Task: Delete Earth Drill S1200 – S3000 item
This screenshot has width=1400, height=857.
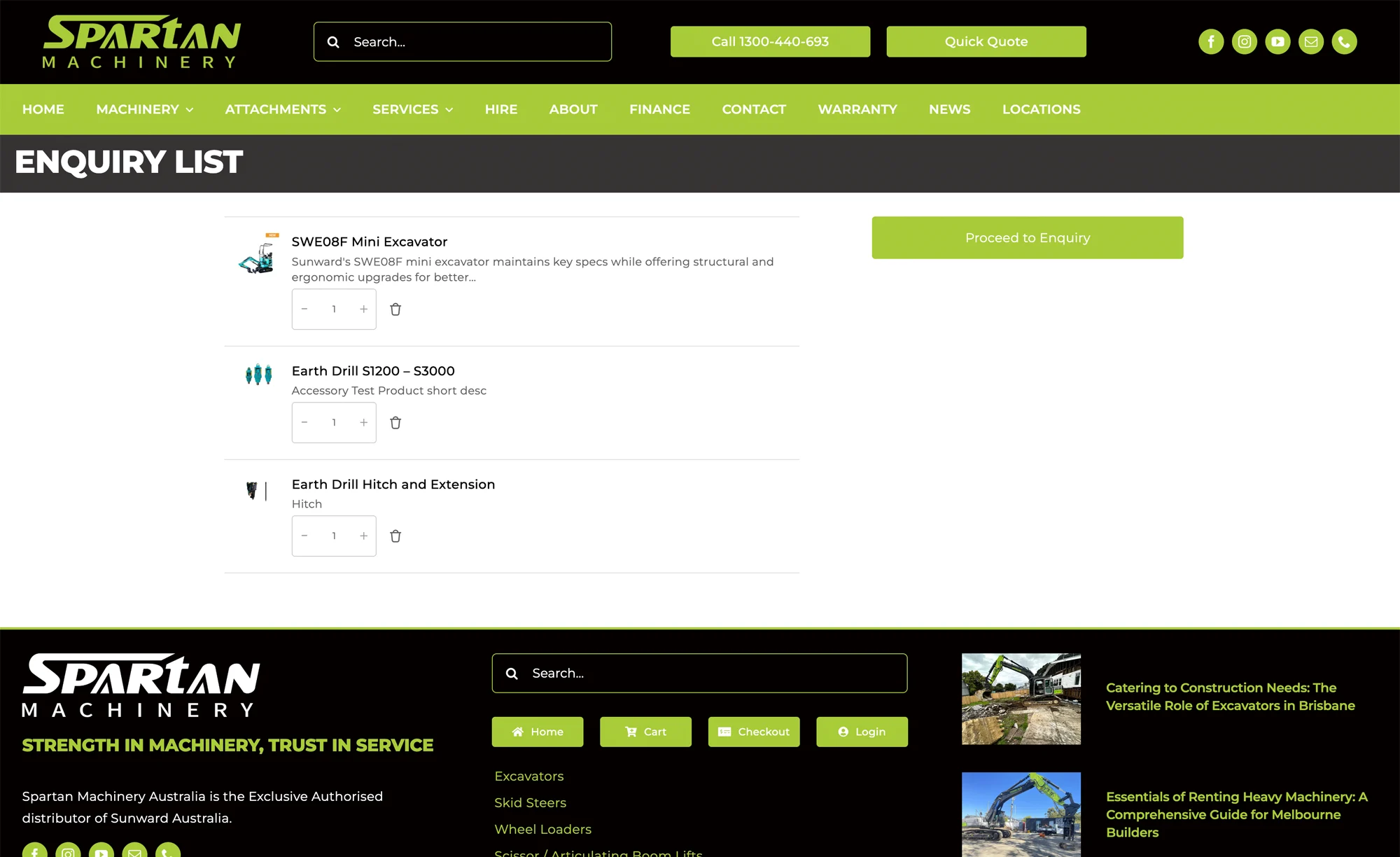Action: [x=395, y=423]
